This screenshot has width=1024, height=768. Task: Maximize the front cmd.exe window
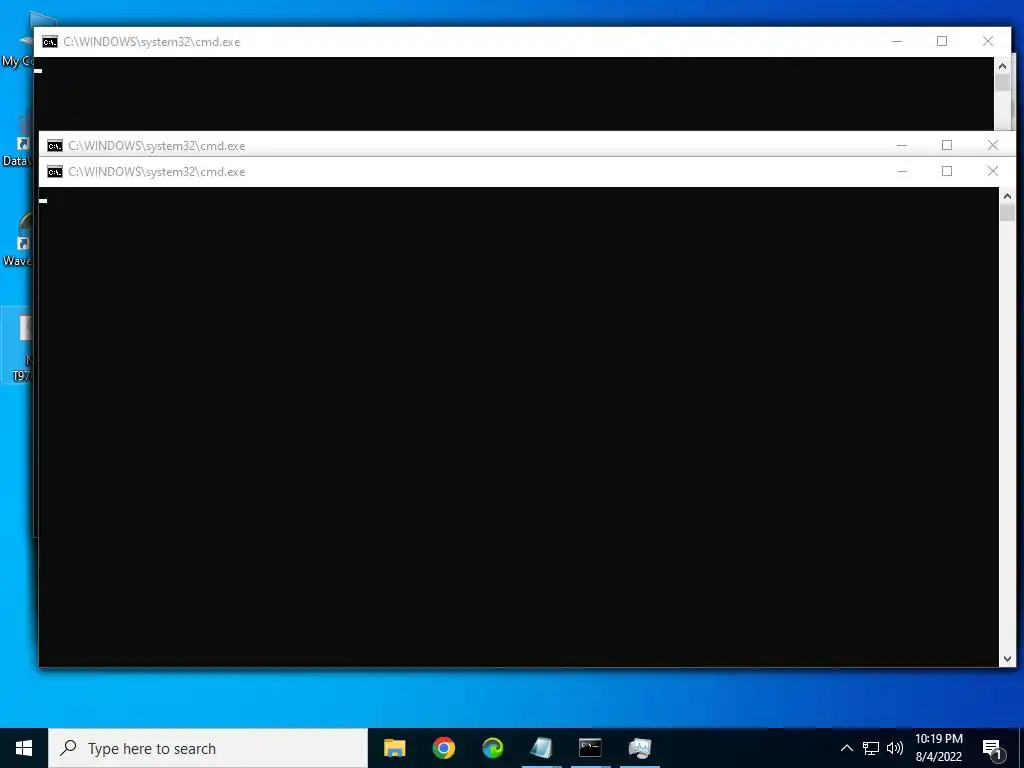(x=947, y=172)
